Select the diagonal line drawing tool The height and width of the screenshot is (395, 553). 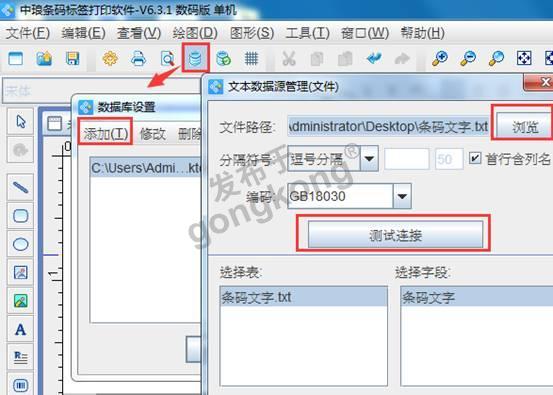pos(20,187)
